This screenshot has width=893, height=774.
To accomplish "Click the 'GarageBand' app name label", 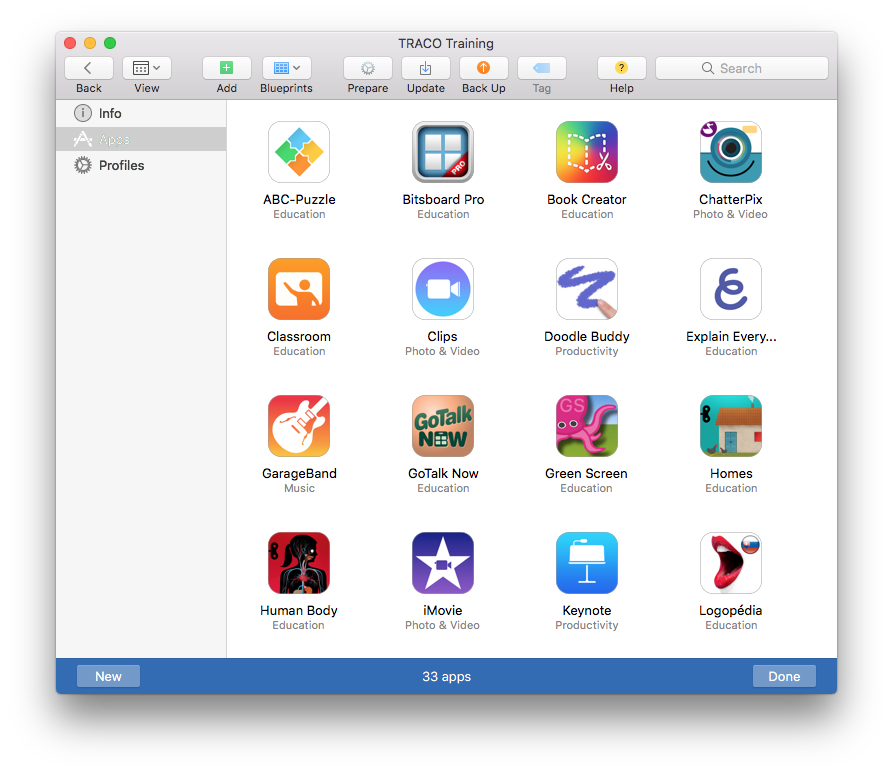I will pyautogui.click(x=300, y=473).
